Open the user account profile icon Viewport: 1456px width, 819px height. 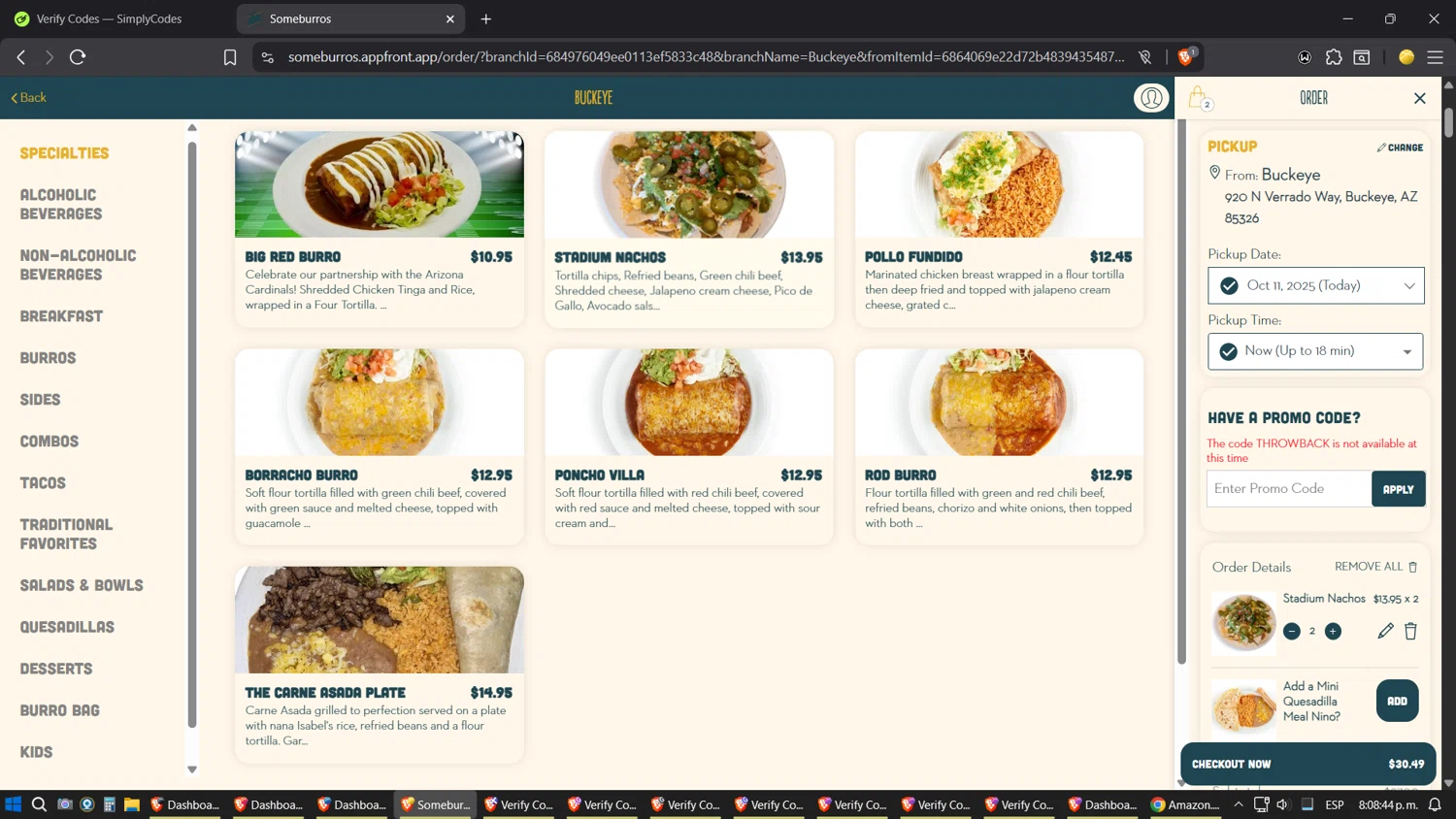click(1151, 98)
